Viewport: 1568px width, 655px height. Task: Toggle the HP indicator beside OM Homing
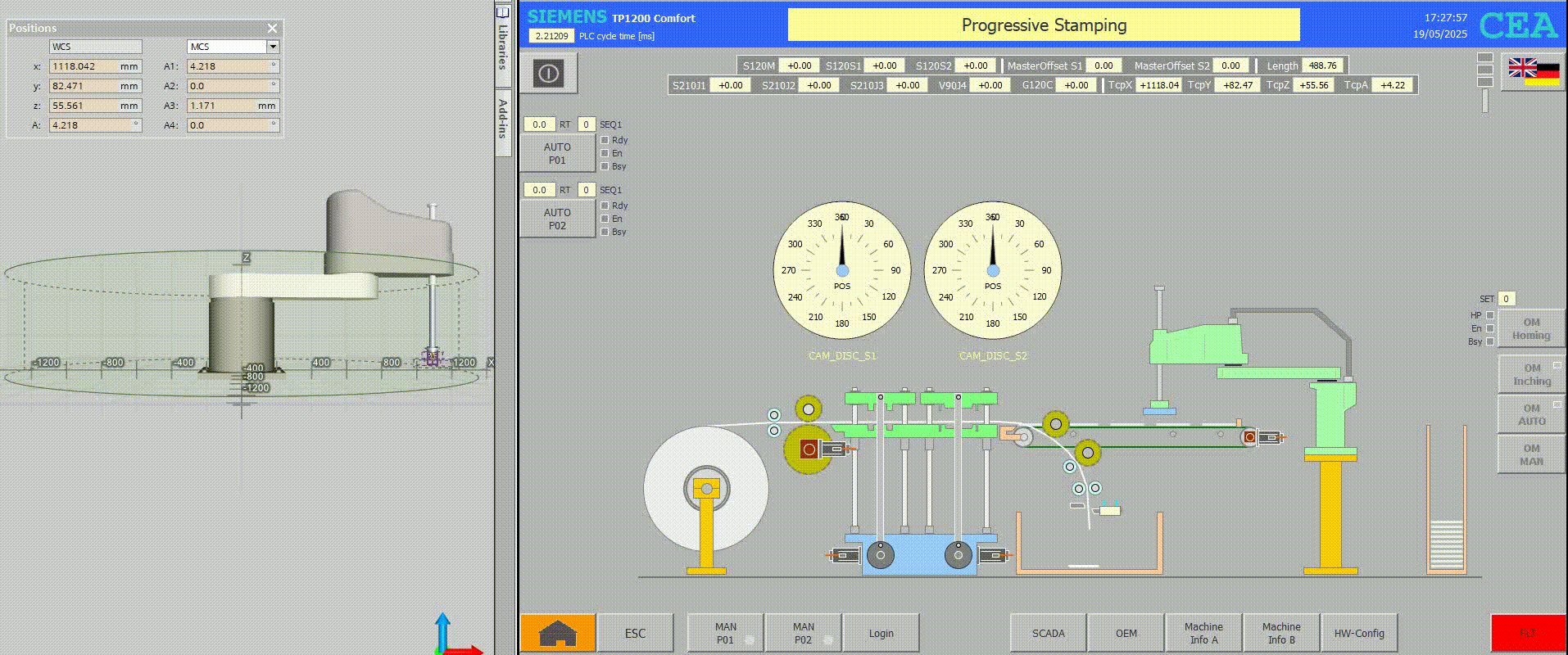click(1490, 315)
